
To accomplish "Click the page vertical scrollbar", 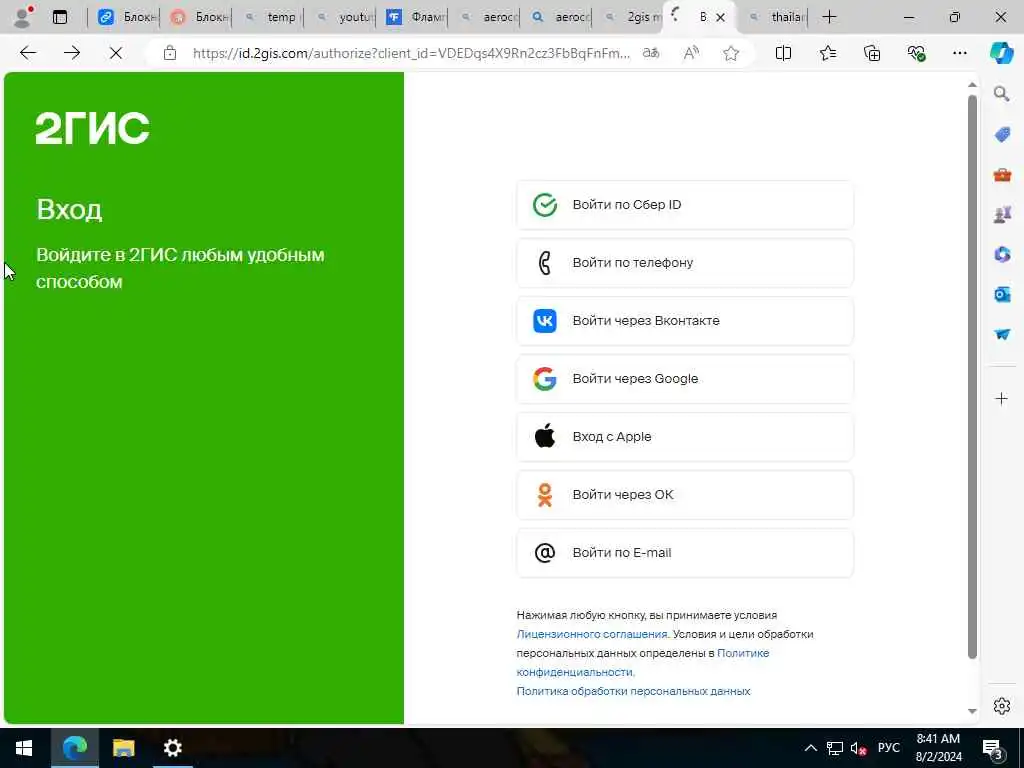I will click(x=972, y=377).
